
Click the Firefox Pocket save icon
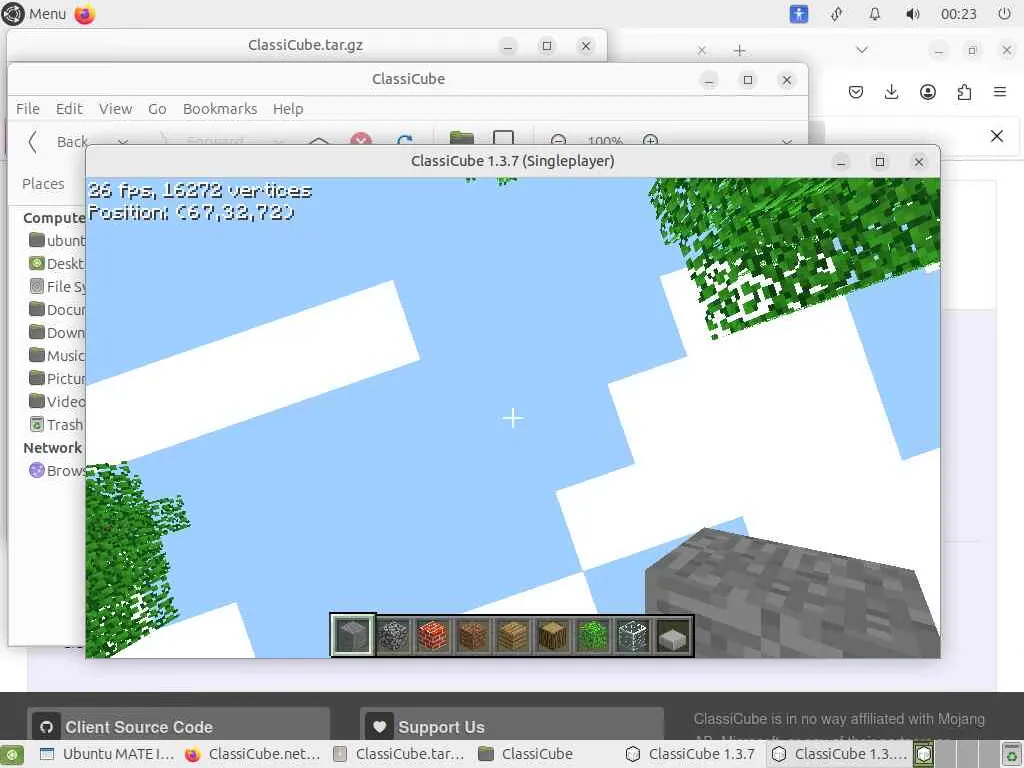click(x=856, y=92)
